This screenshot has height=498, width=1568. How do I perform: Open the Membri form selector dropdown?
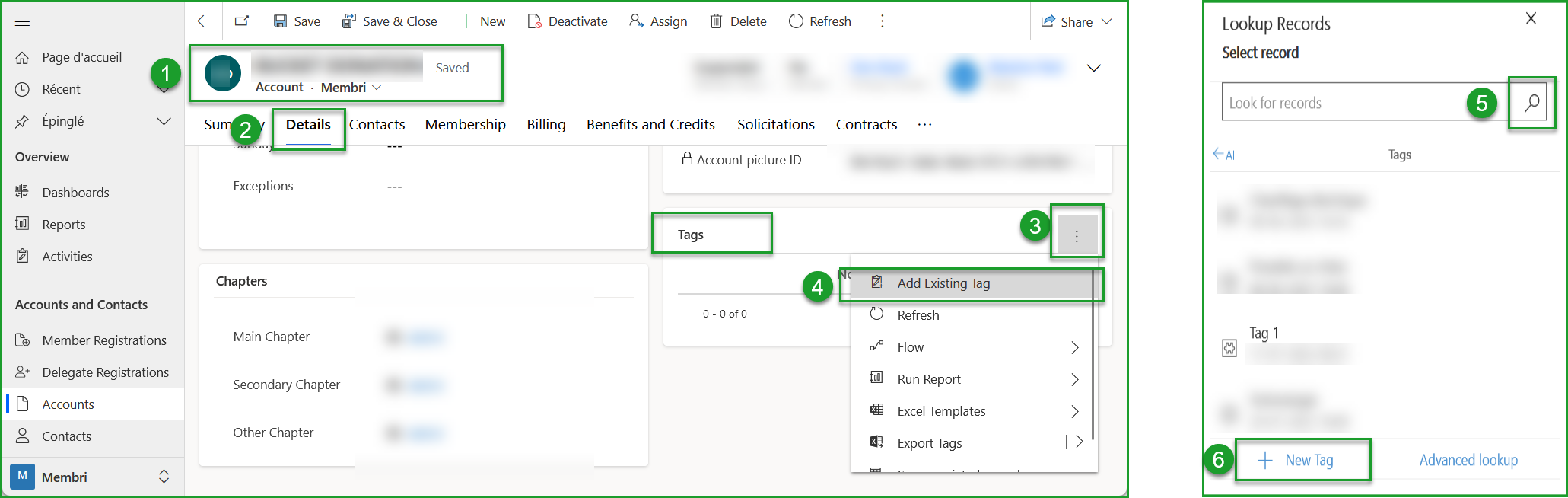tap(377, 88)
